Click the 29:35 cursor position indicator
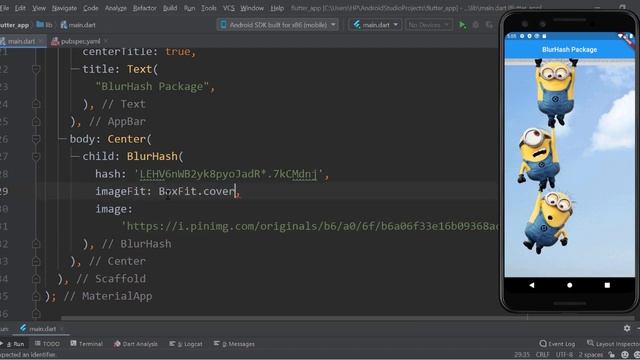 (522, 355)
